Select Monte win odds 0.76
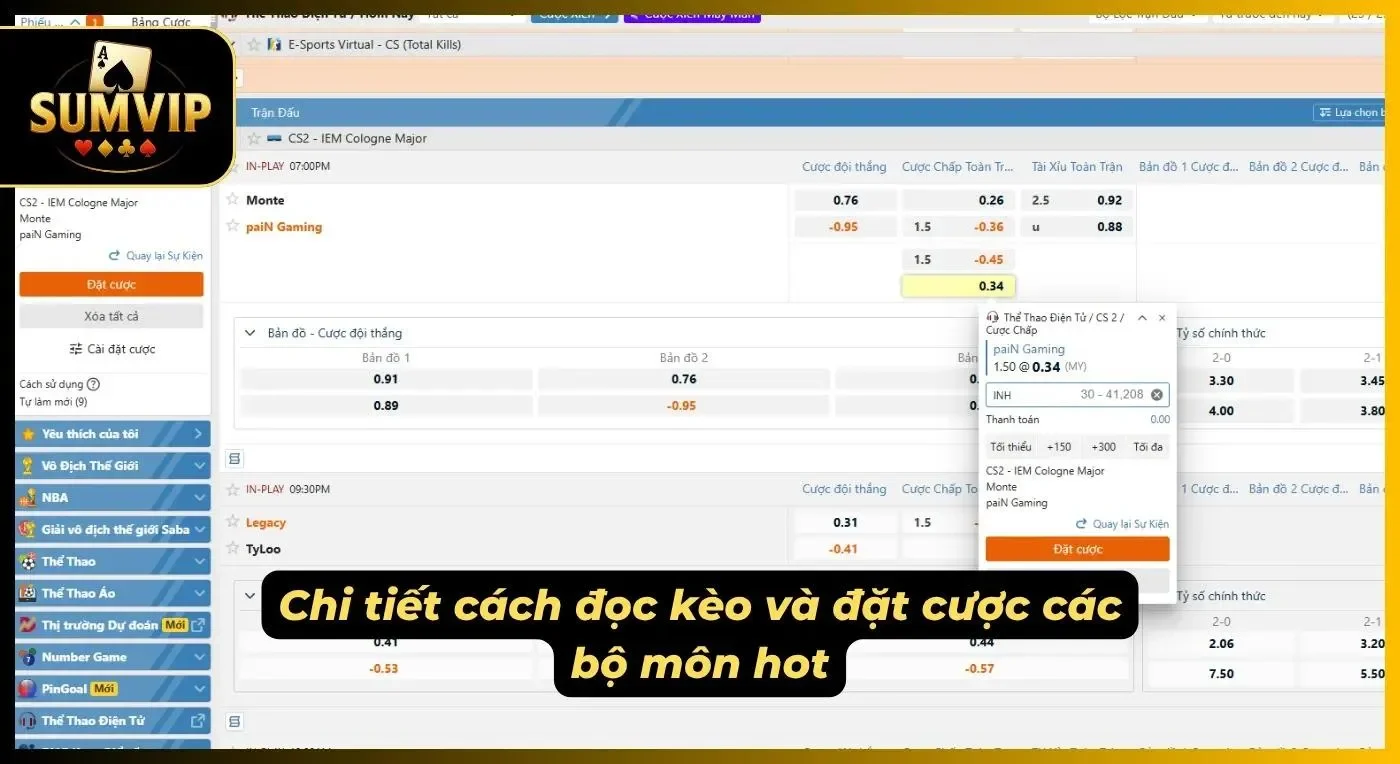The width and height of the screenshot is (1400, 764). (845, 200)
